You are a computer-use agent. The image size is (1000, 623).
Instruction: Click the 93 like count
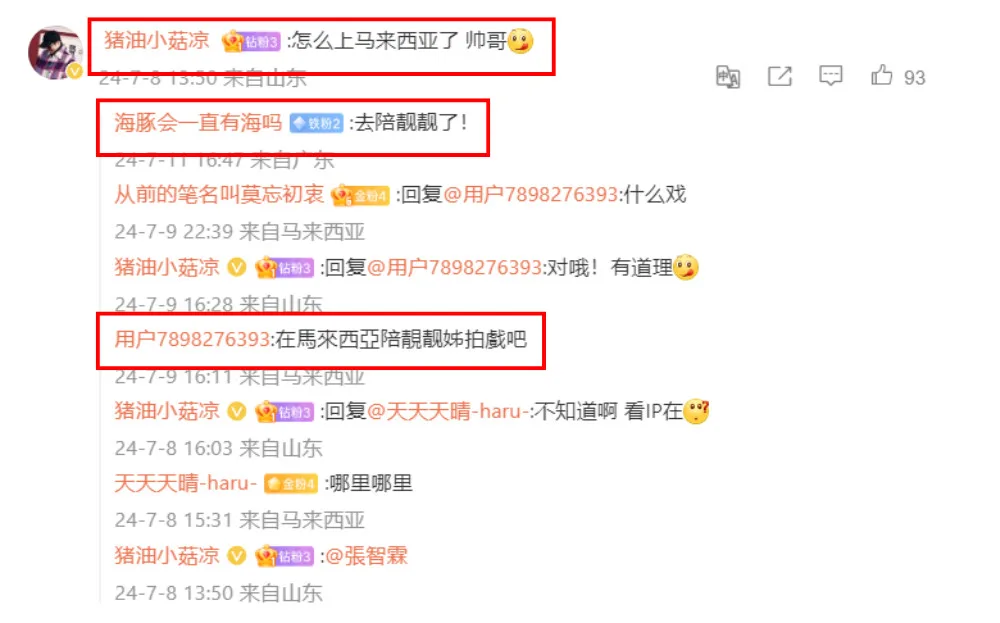(x=915, y=78)
